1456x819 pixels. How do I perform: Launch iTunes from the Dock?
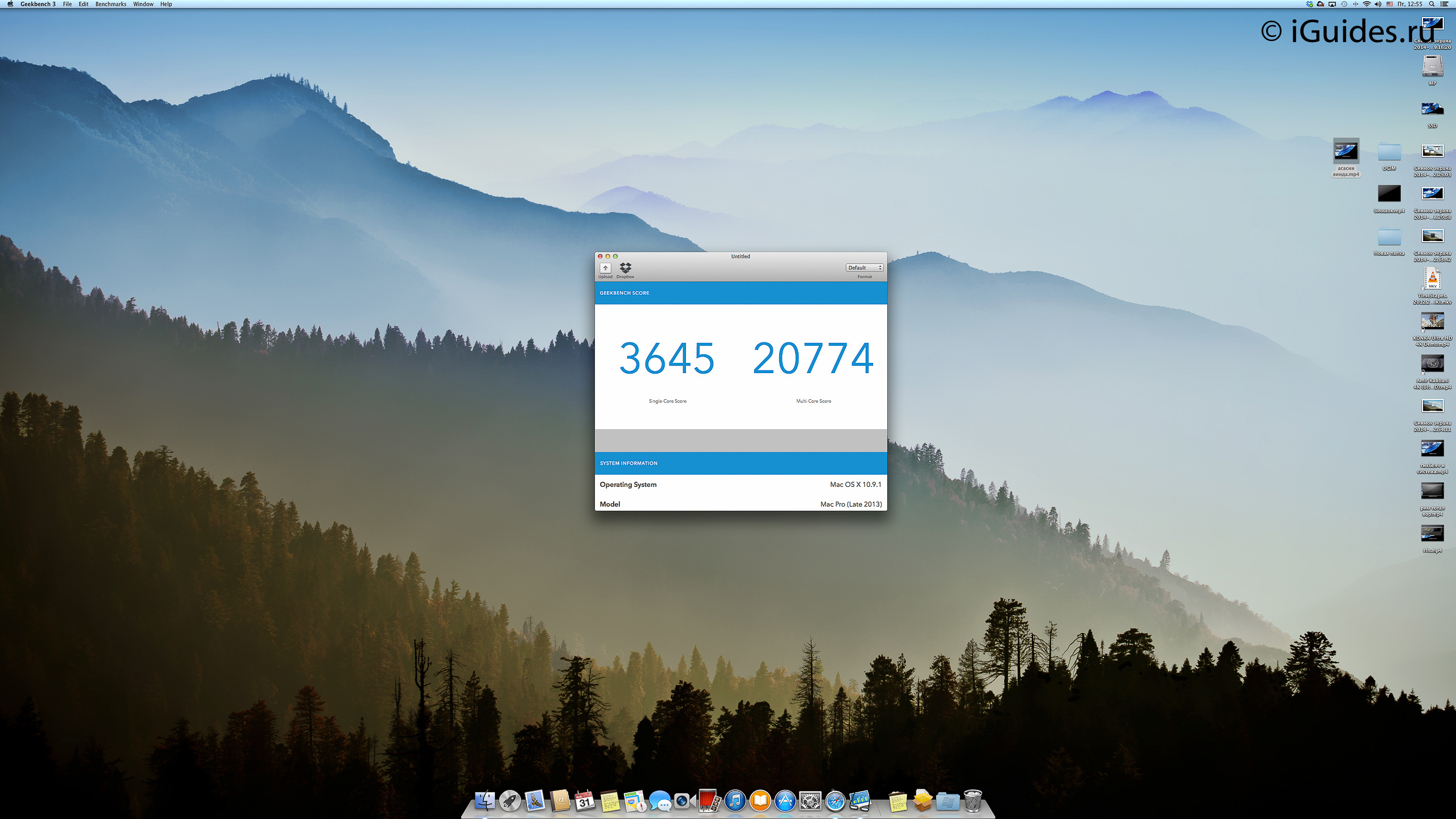735,801
